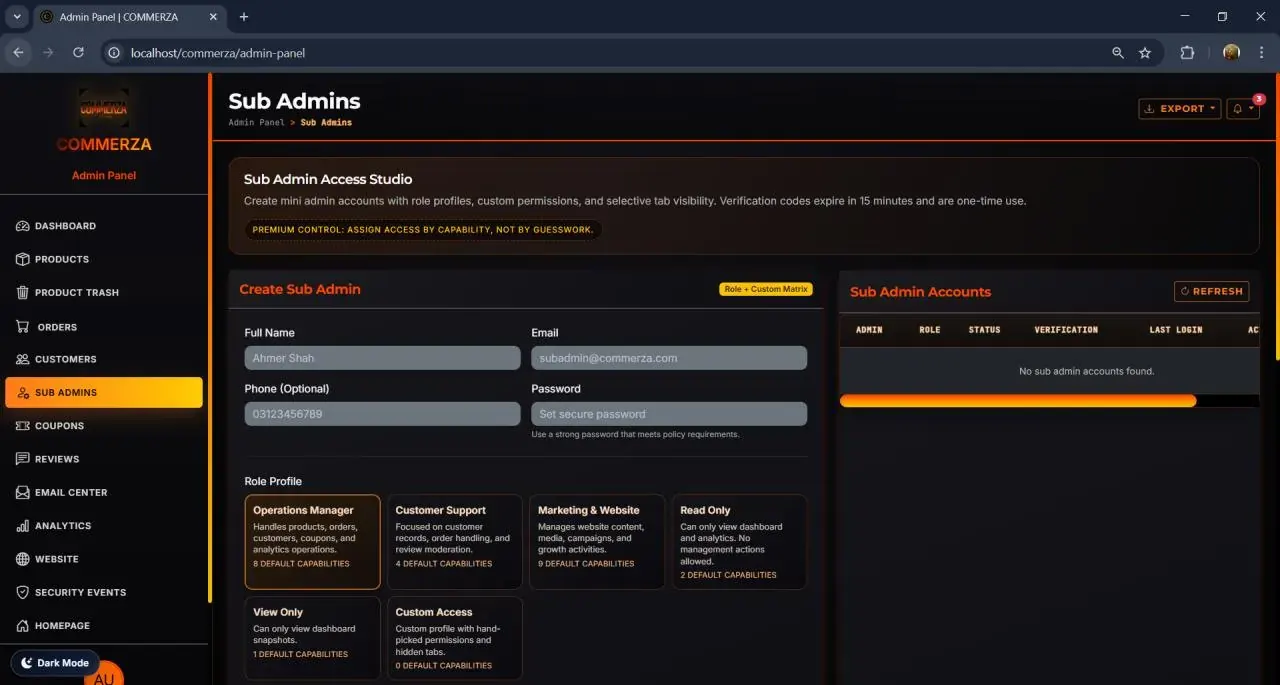1280x685 pixels.
Task: Click the Role + Custom Matrix badge
Action: [766, 289]
